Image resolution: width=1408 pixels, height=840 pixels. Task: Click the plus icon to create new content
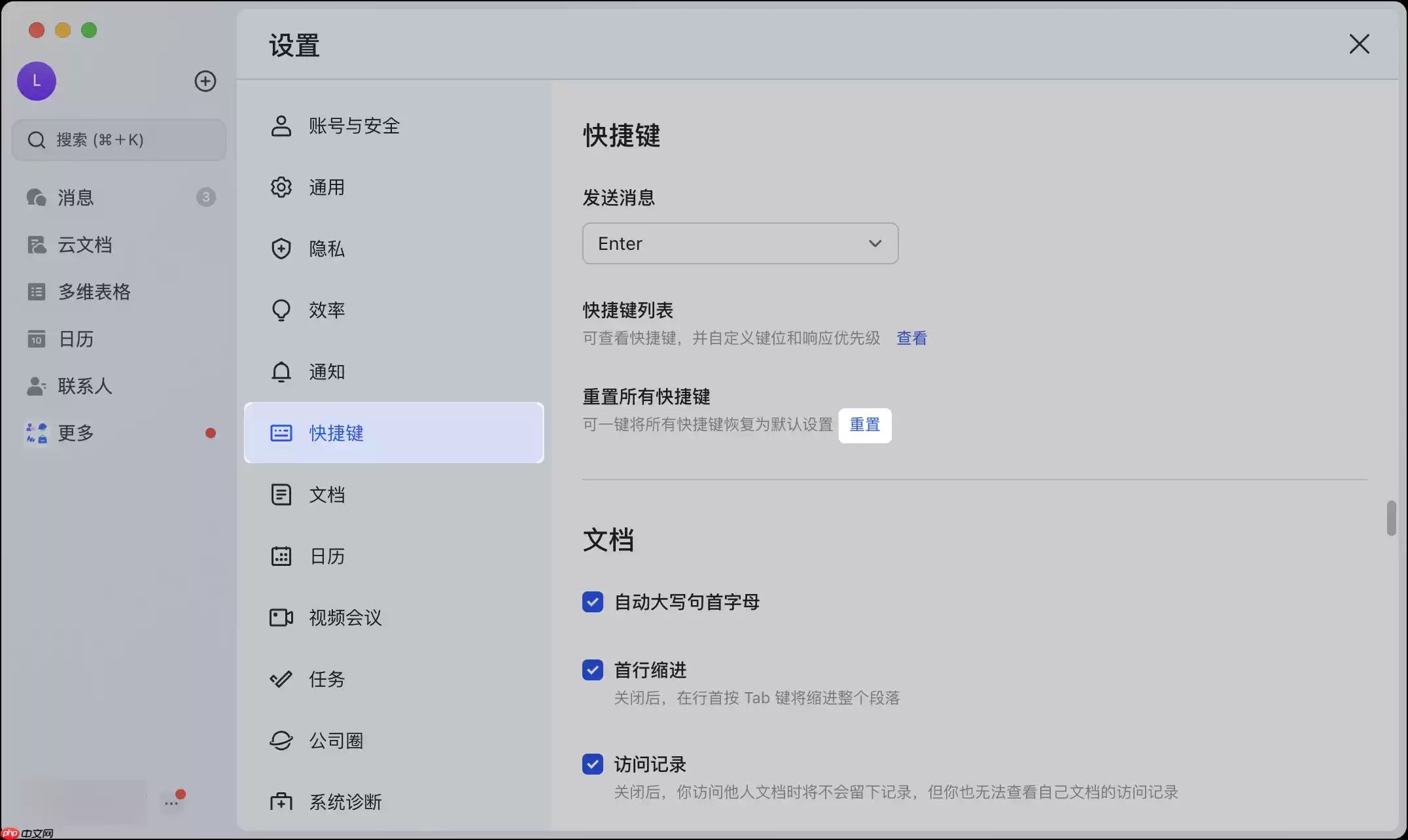pyautogui.click(x=205, y=81)
